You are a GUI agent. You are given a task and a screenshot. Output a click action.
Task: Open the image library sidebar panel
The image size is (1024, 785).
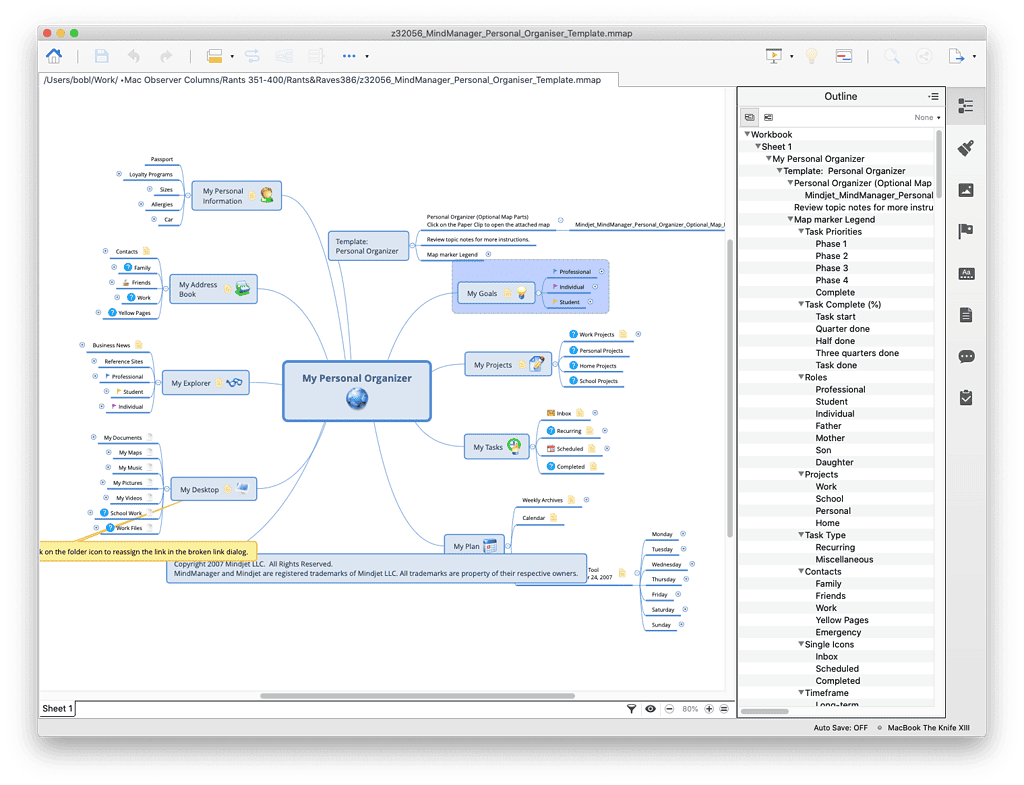[x=965, y=190]
